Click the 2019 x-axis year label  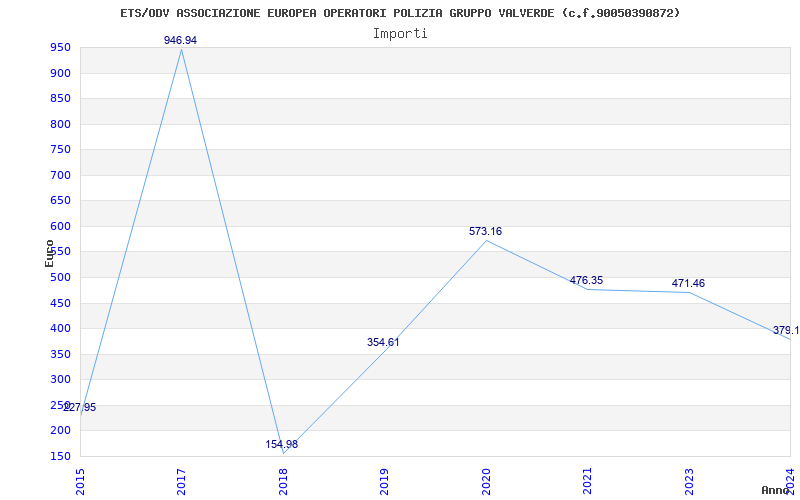tap(385, 482)
